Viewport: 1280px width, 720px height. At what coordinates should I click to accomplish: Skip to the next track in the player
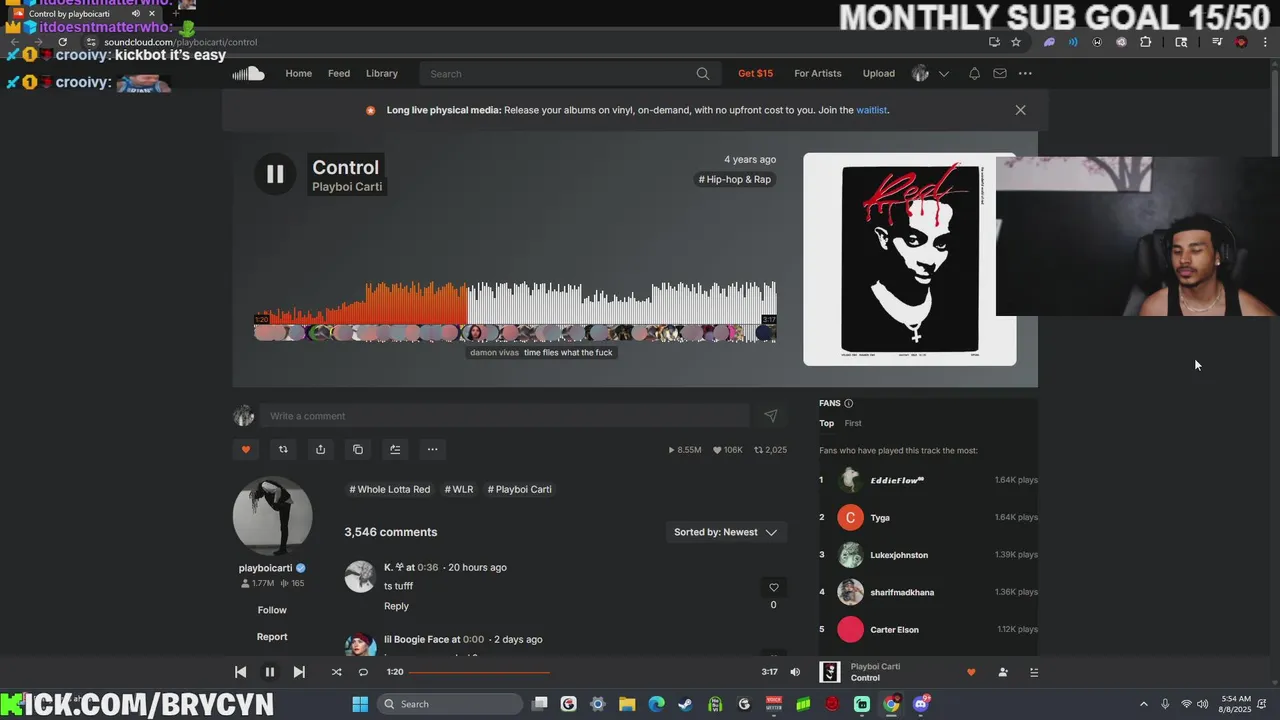(x=299, y=672)
